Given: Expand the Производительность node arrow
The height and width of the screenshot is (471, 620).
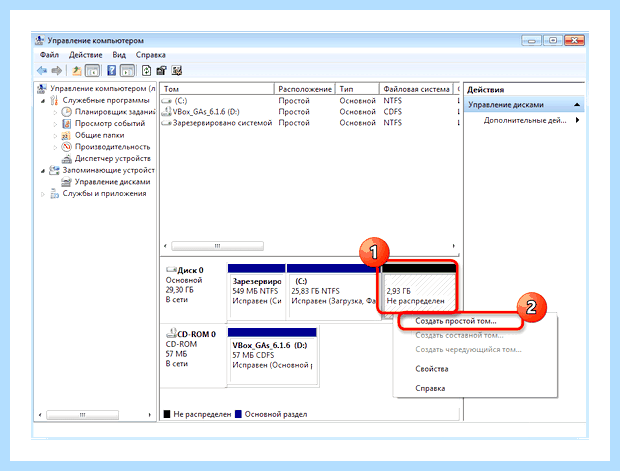Looking at the screenshot, I should 55,148.
